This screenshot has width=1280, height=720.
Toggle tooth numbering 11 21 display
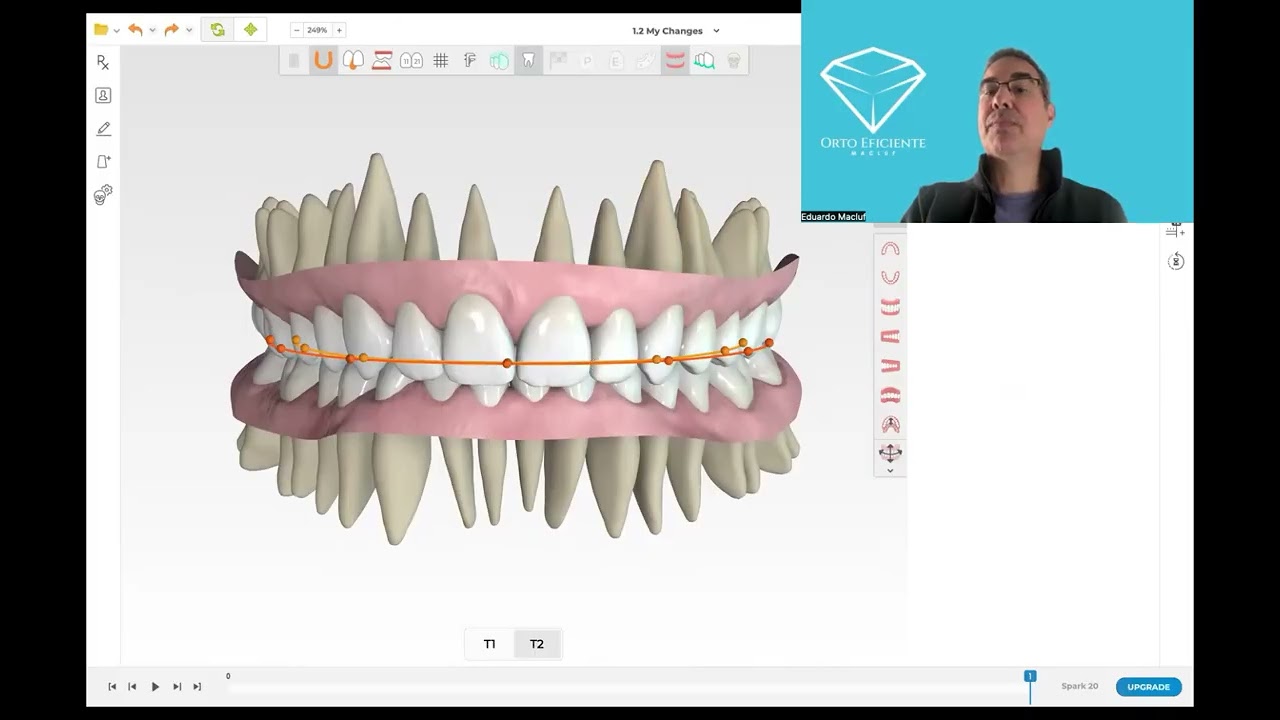[x=411, y=61]
